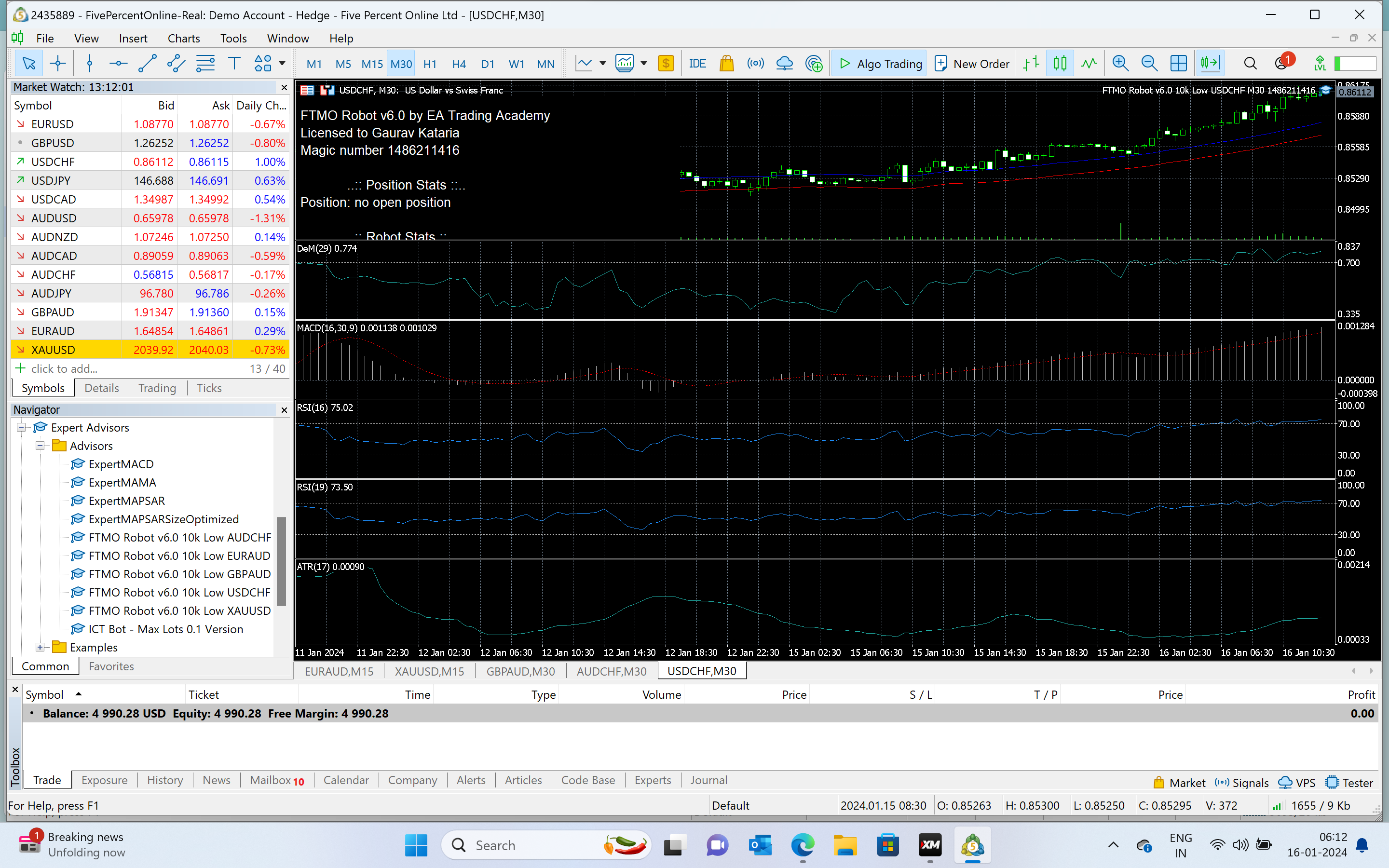Open chart type dropdown arrow
This screenshot has width=1389, height=868.
pyautogui.click(x=603, y=63)
